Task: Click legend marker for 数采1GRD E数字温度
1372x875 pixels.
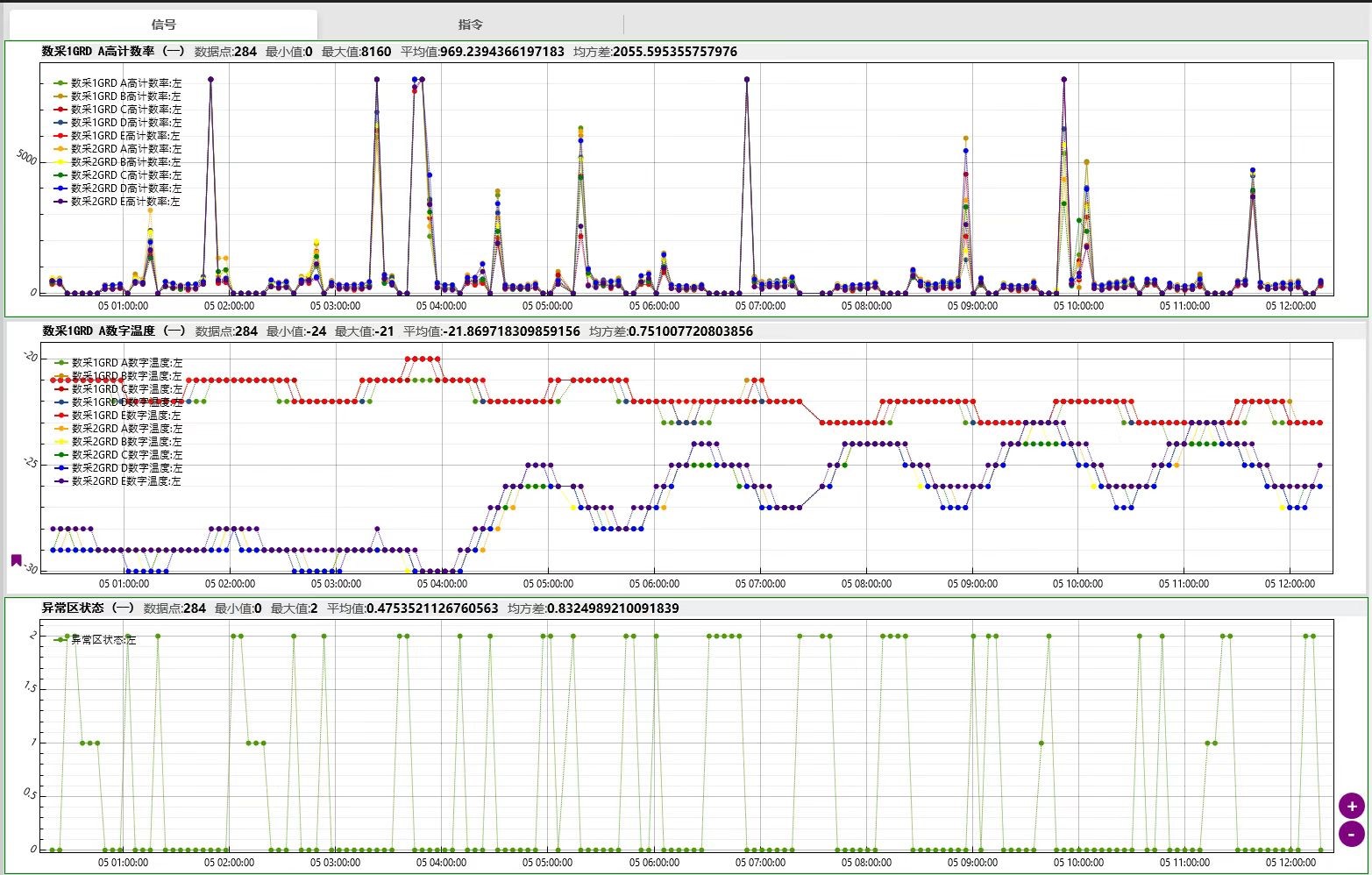Action: (60, 416)
